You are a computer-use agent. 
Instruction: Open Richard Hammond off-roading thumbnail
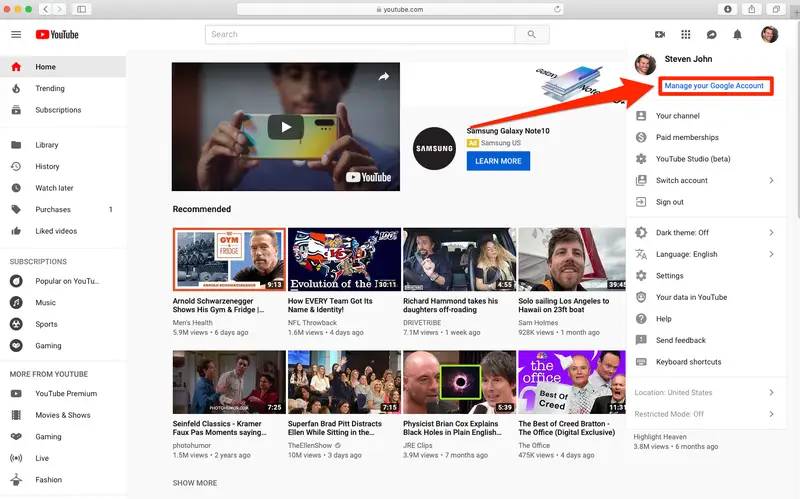pos(459,259)
